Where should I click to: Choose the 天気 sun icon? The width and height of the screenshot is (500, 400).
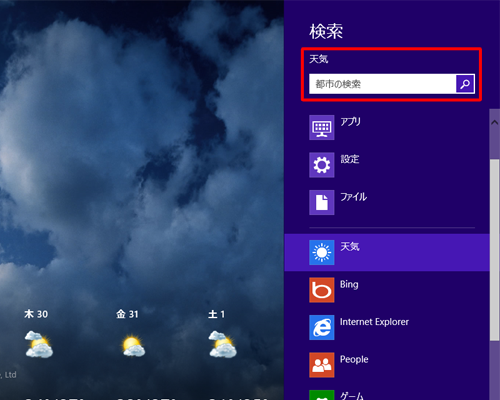(322, 252)
